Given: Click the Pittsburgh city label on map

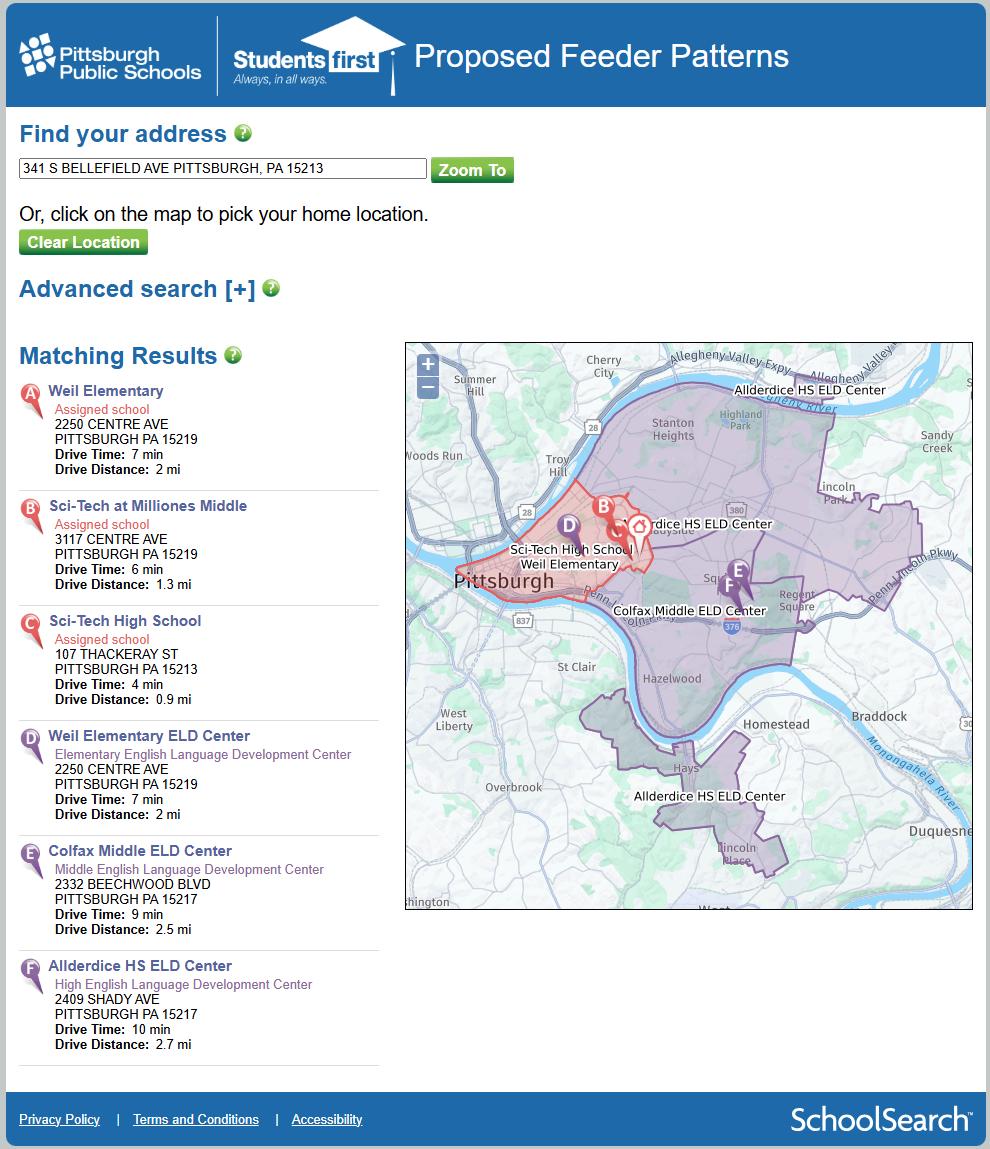Looking at the screenshot, I should click(x=503, y=581).
